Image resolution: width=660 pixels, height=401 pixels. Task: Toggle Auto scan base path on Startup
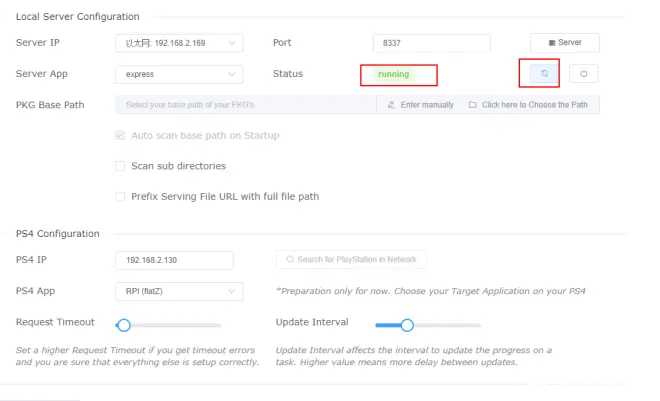coord(120,135)
